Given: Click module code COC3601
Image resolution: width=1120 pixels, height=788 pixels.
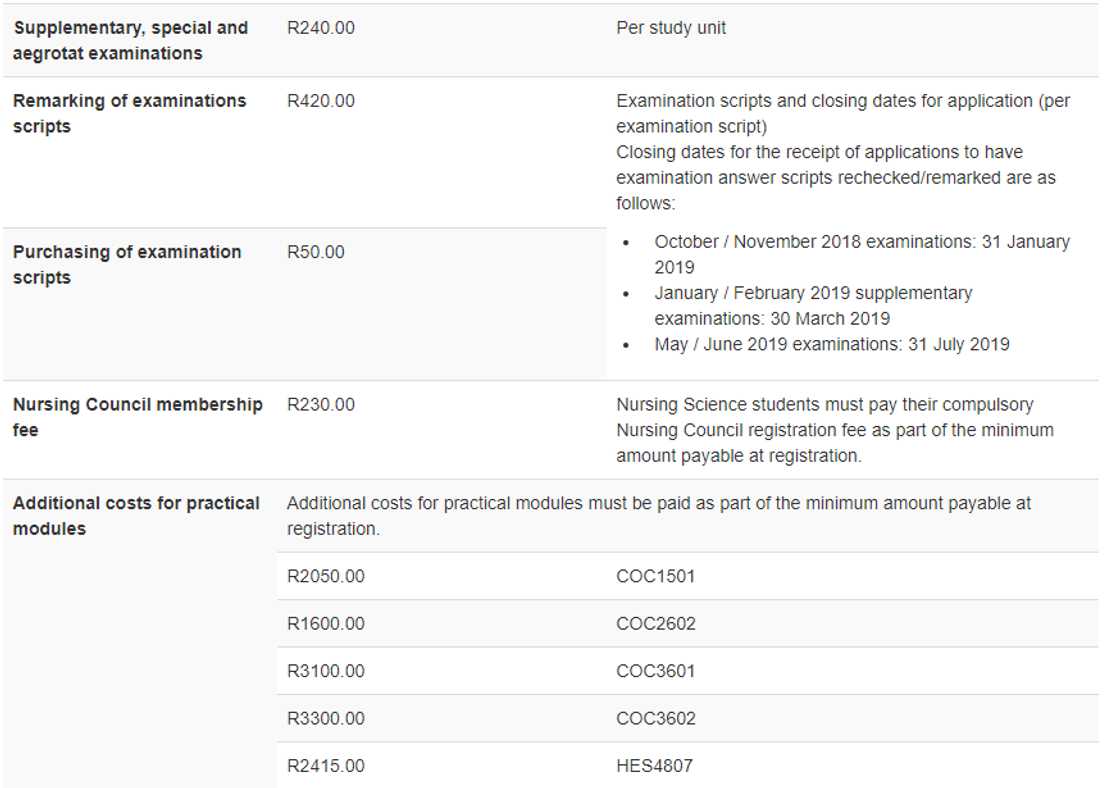Looking at the screenshot, I should point(655,671).
